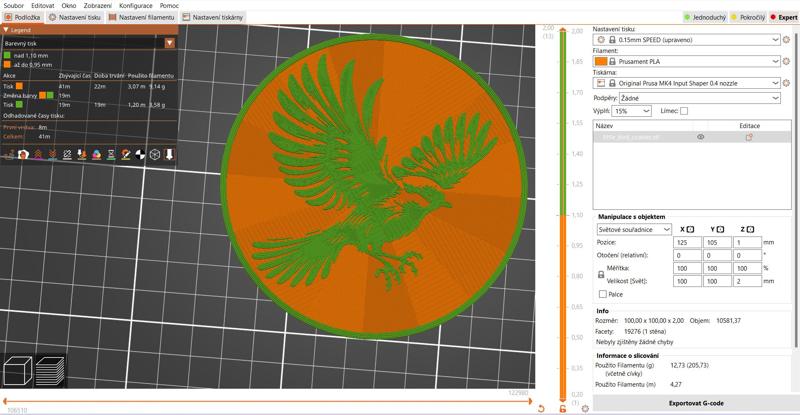The height and width of the screenshot is (415, 800).
Task: Switch to sliced layers preview view
Action: [49, 371]
